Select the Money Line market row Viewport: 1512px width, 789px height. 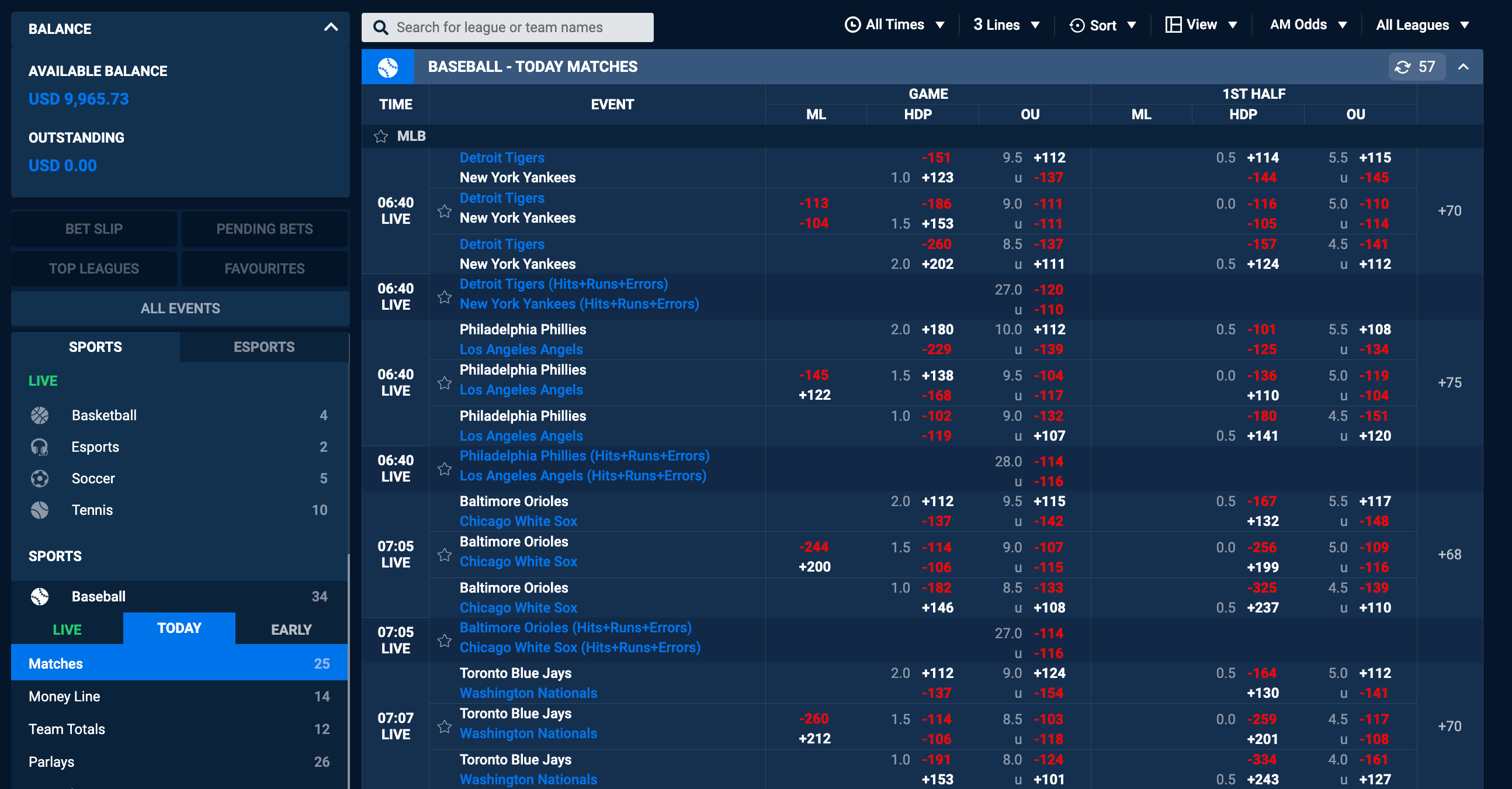[x=179, y=697]
